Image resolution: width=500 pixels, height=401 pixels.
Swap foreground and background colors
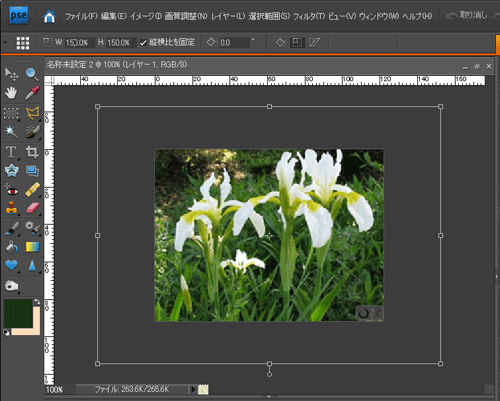(37, 302)
